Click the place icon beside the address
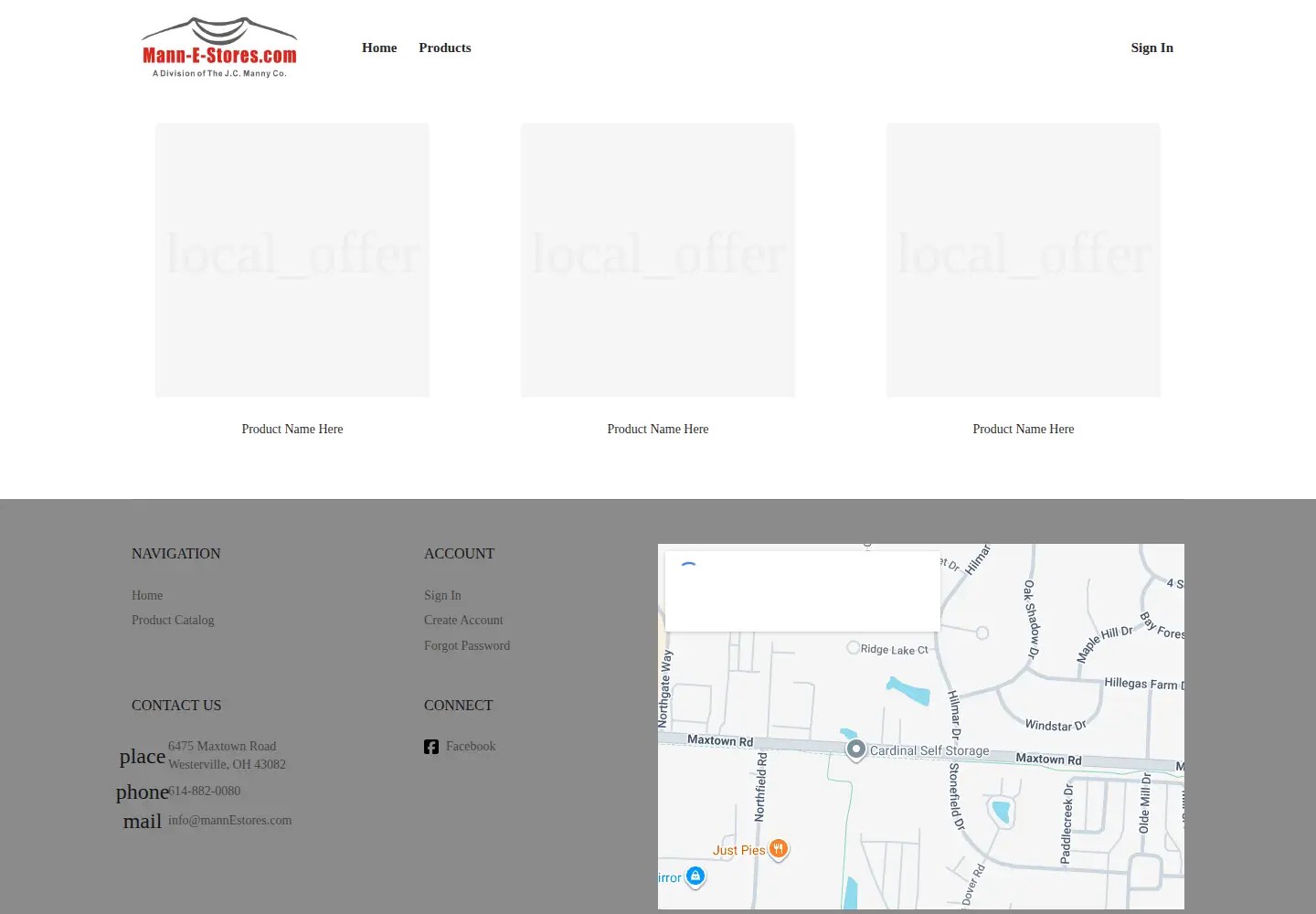The width and height of the screenshot is (1316, 914). 143,757
